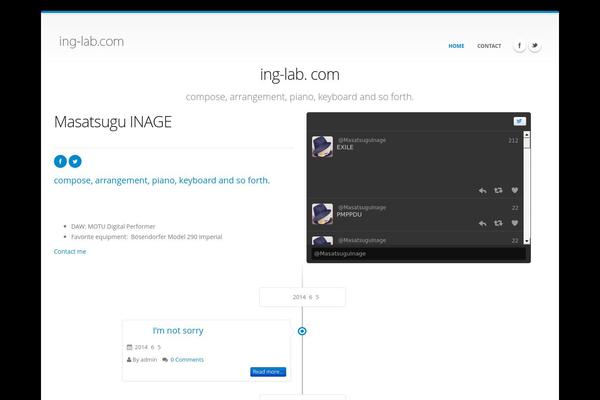
Task: Click the ing-lab.com site logo
Action: 91,41
